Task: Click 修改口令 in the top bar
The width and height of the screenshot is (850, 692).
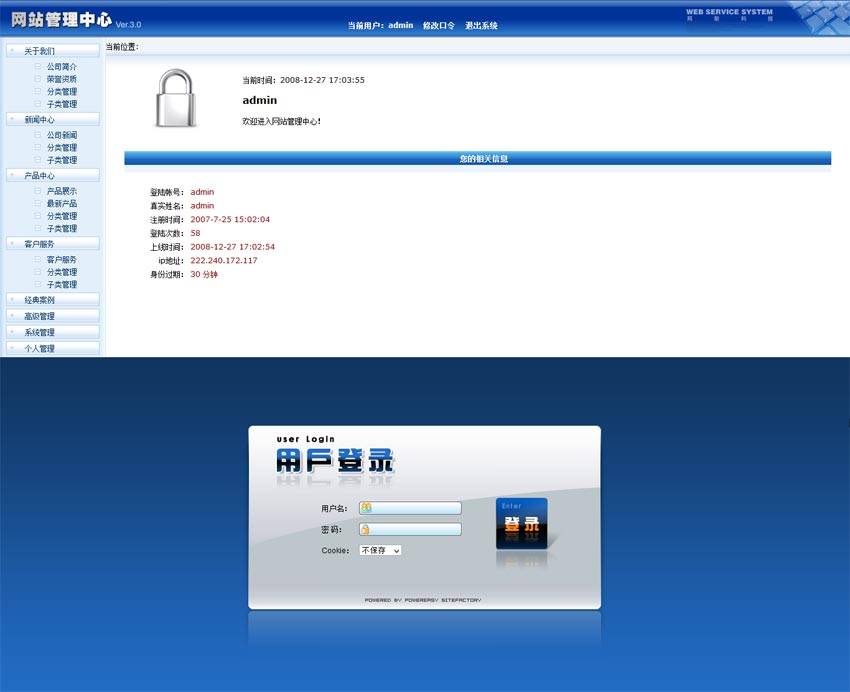Action: [x=439, y=26]
